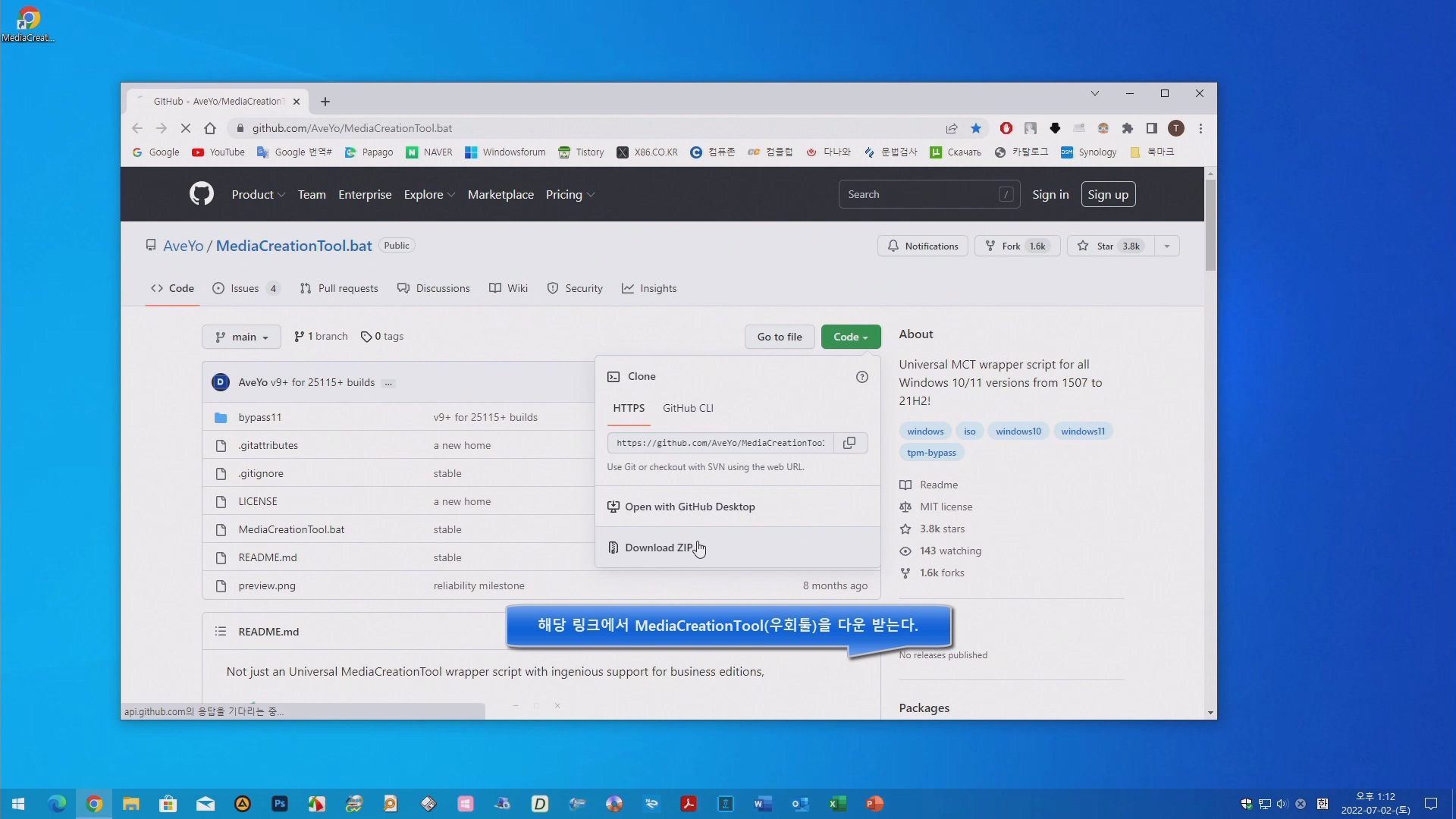Switch to the HTTPS clone tab
This screenshot has height=819, width=1456.
click(x=629, y=408)
